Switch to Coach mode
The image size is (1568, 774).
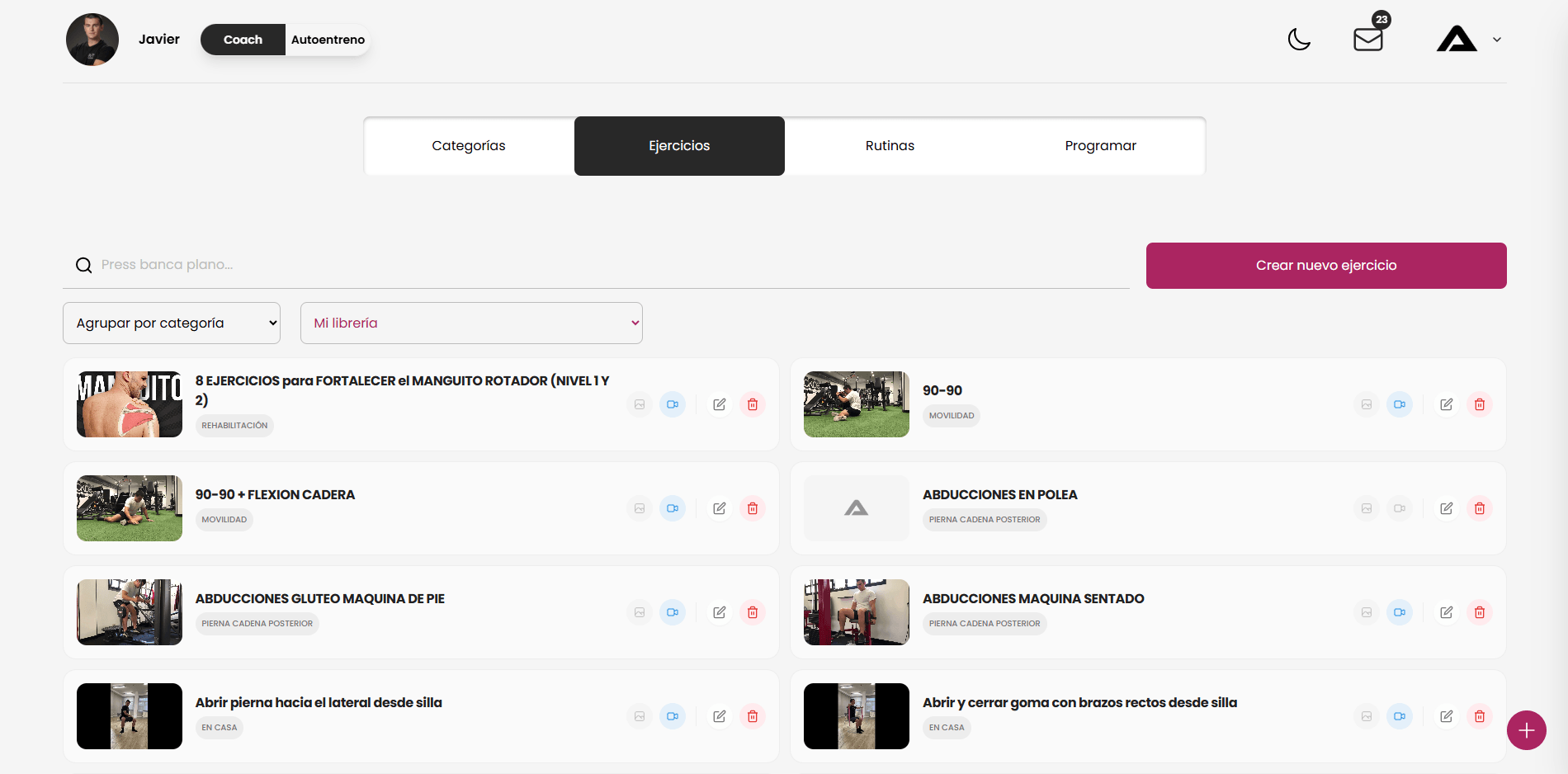click(x=243, y=40)
